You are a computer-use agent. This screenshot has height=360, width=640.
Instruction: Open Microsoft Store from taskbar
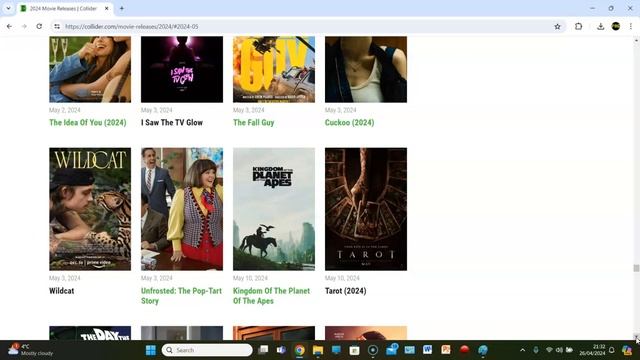click(354, 350)
